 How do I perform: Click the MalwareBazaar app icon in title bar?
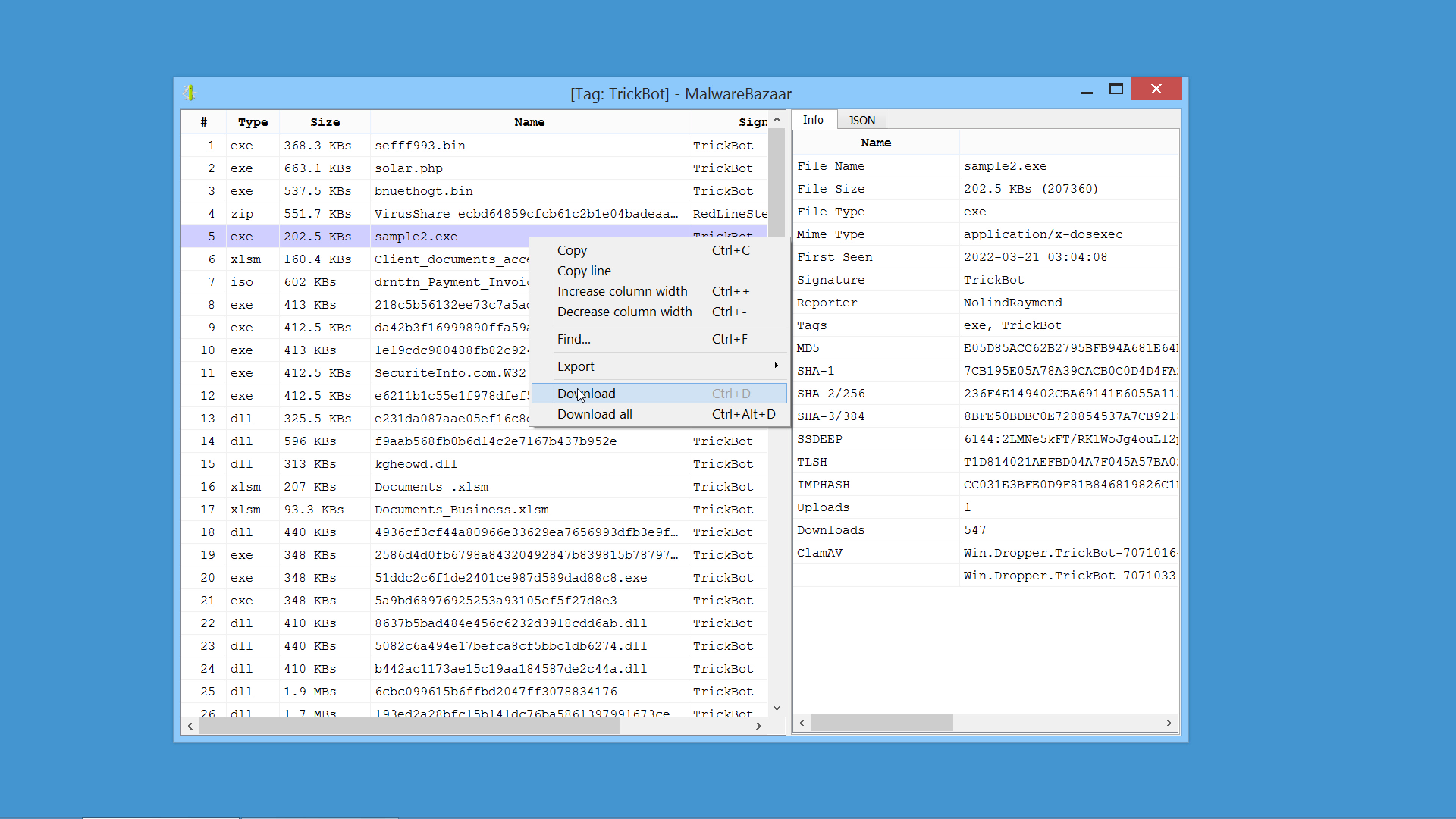[x=190, y=93]
